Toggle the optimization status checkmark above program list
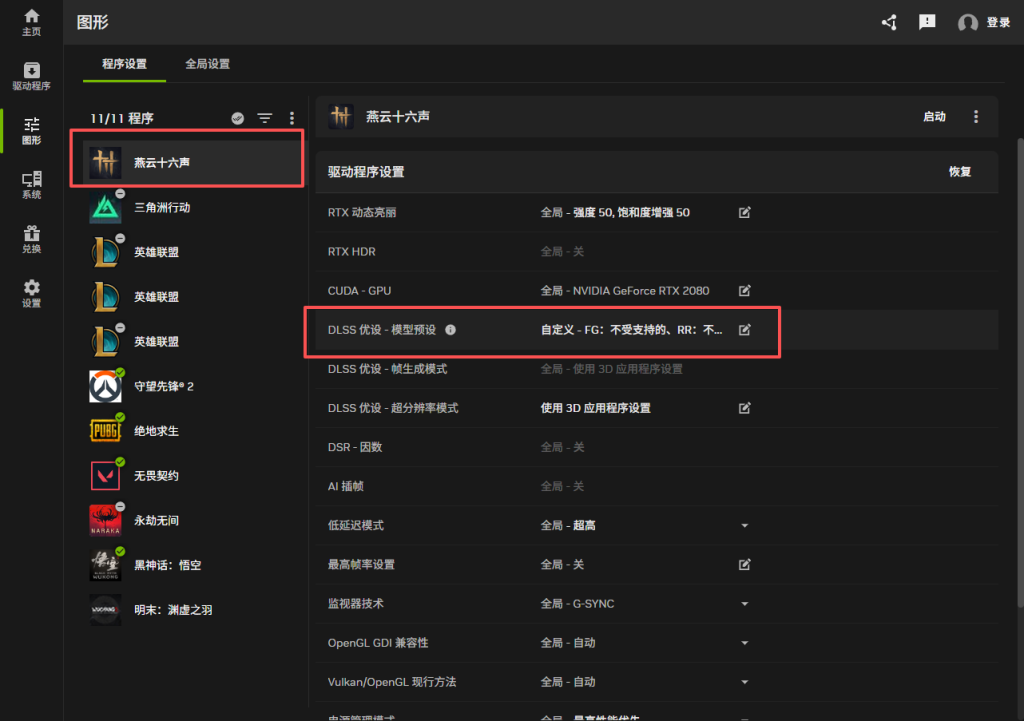Screen dimensions: 1024x721 pos(237,118)
